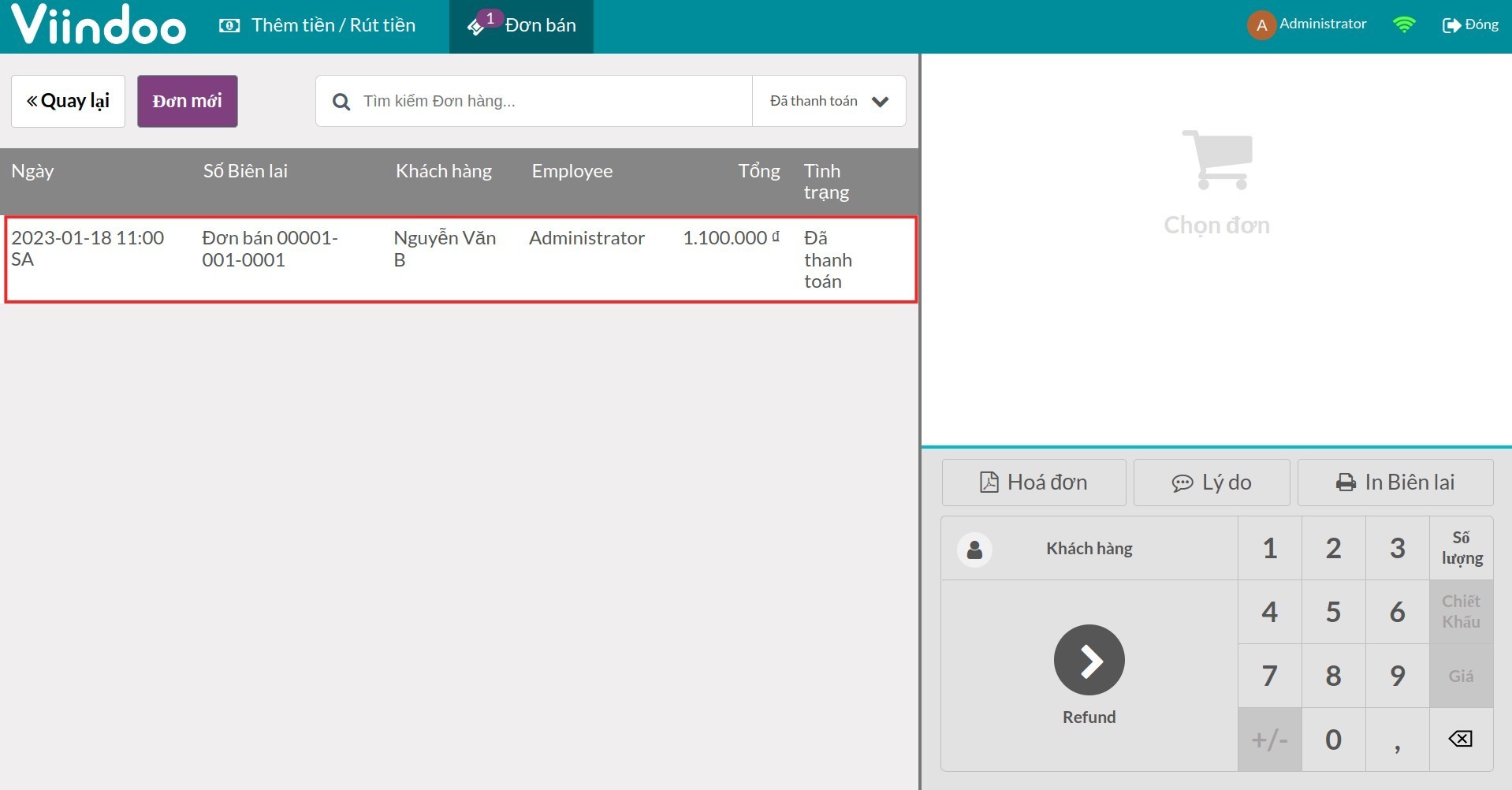The image size is (1512, 790).
Task: Click the green Wi-Fi connection status icon
Action: [1403, 24]
